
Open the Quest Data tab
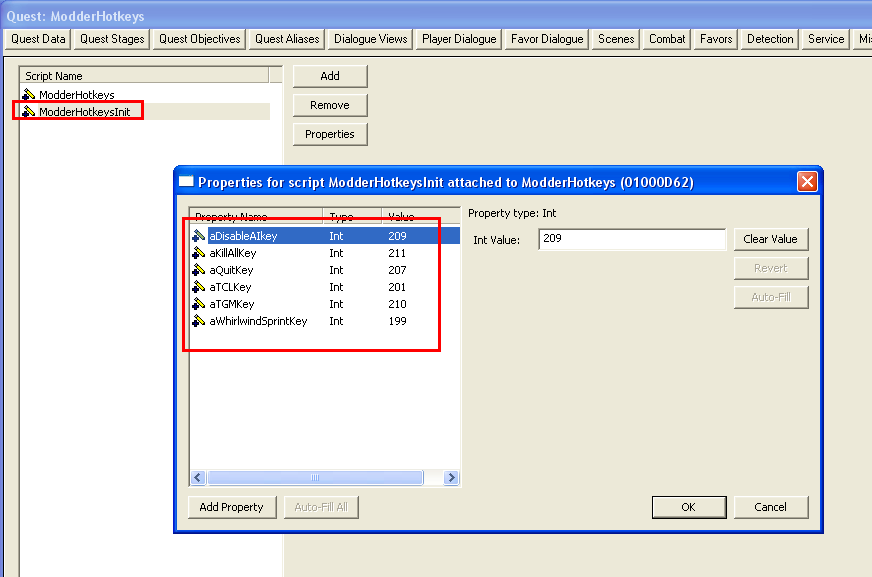(x=38, y=39)
